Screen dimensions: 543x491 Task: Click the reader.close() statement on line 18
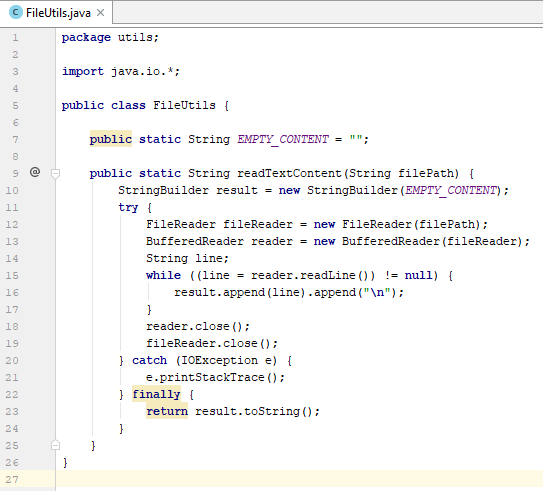(x=198, y=326)
